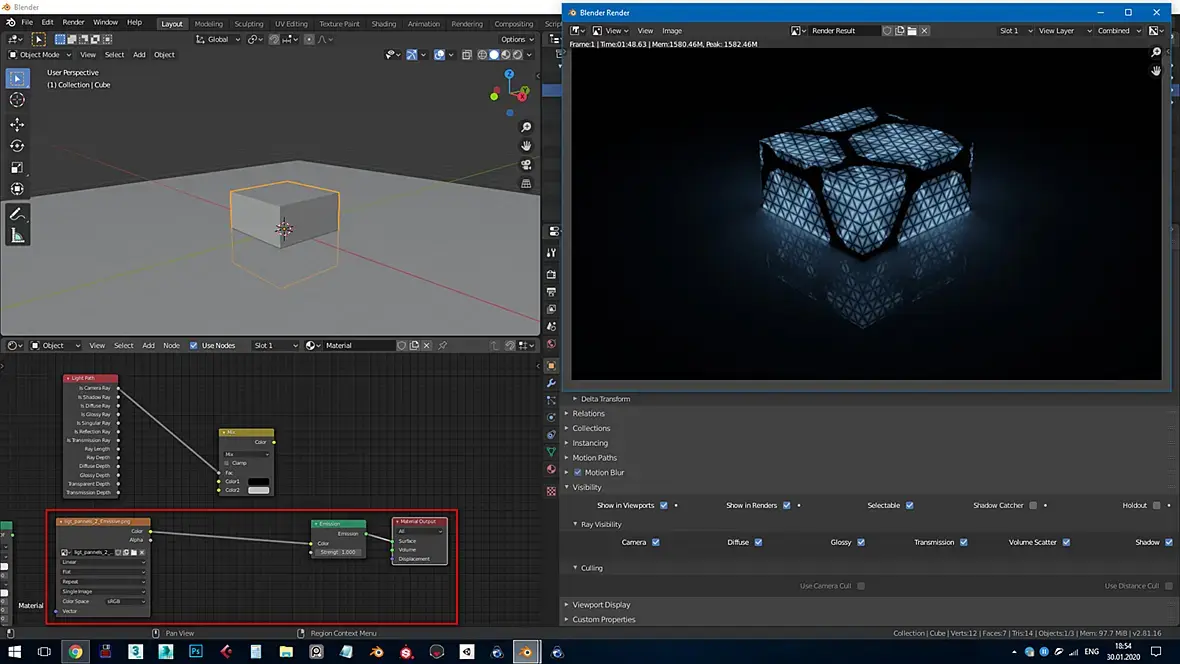Click the 3D Cursor tool
Image resolution: width=1180 pixels, height=664 pixels.
tap(17, 100)
